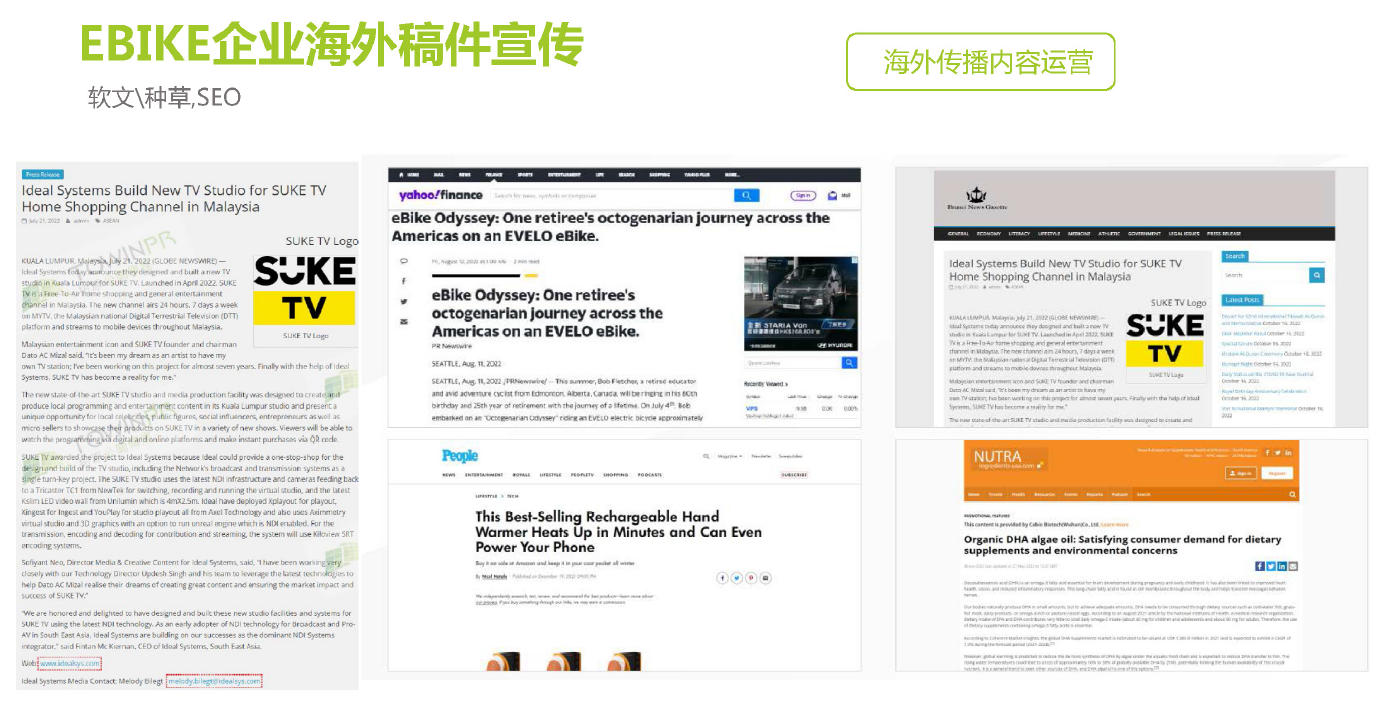Share Yahoo article via Facebook icon
This screenshot has width=1378, height=702.
click(x=404, y=282)
